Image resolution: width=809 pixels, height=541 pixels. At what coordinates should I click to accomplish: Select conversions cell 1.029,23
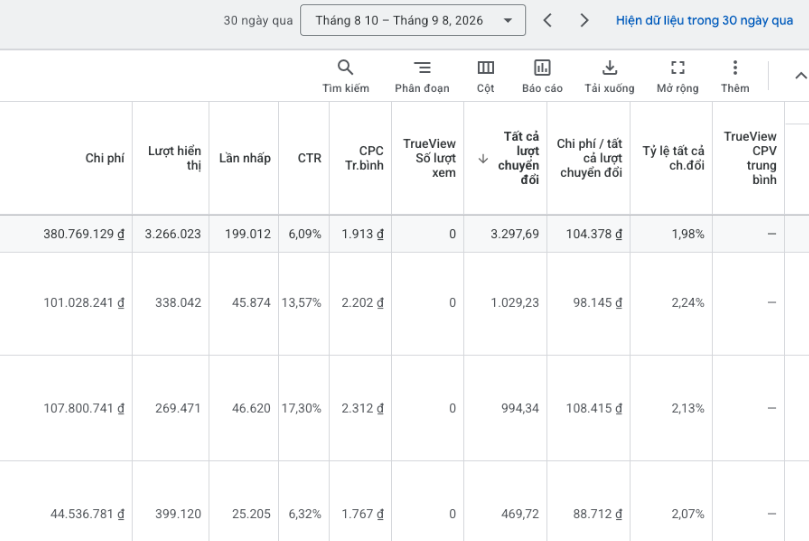click(514, 303)
